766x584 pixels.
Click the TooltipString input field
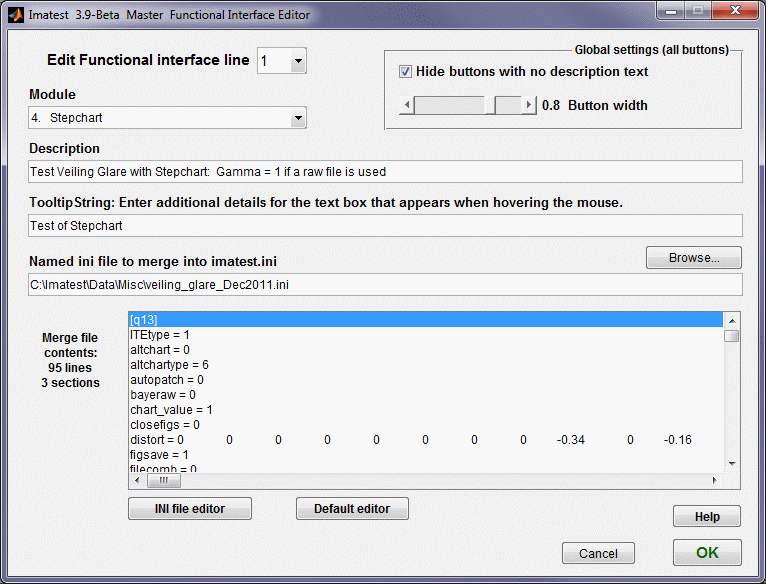pyautogui.click(x=385, y=225)
